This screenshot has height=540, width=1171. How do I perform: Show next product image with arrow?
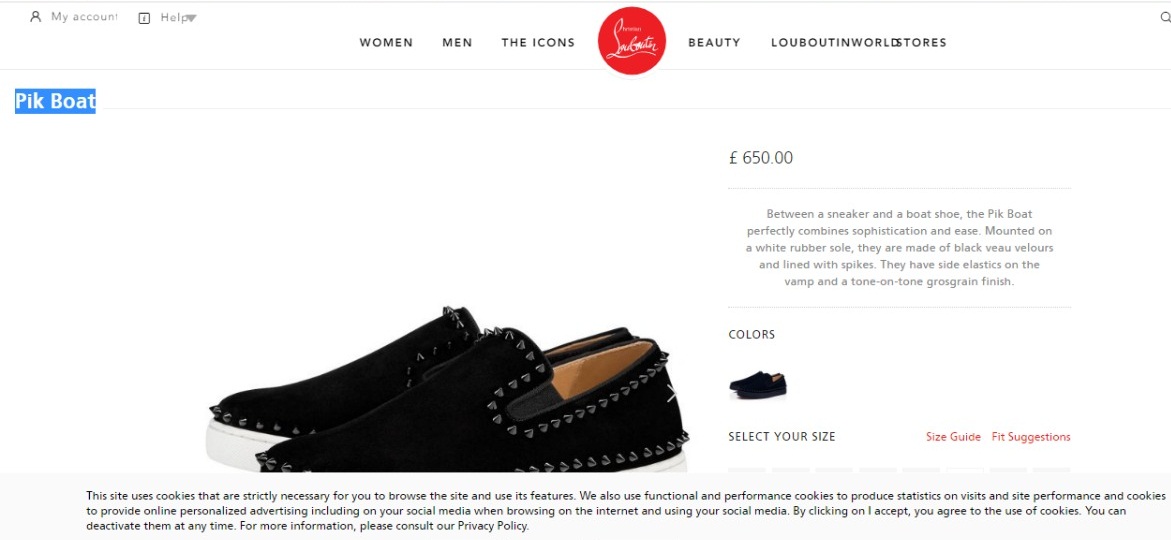click(x=671, y=394)
